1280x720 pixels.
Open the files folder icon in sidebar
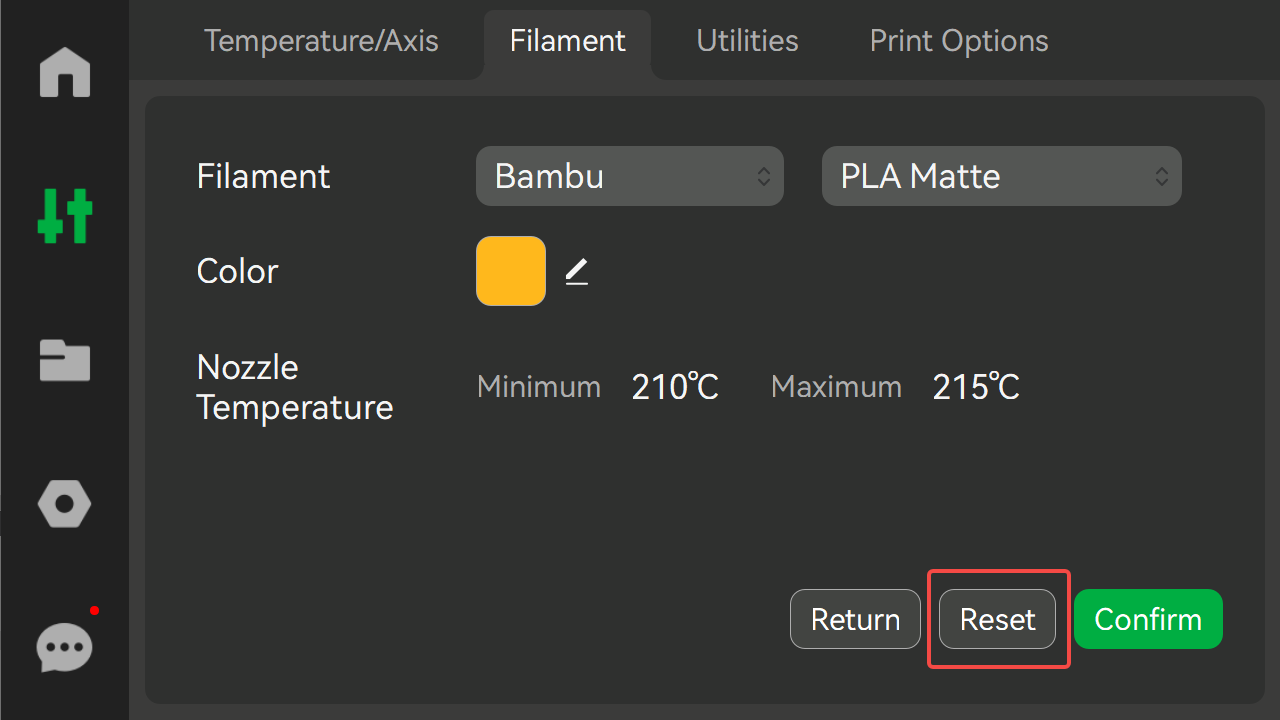[x=65, y=360]
